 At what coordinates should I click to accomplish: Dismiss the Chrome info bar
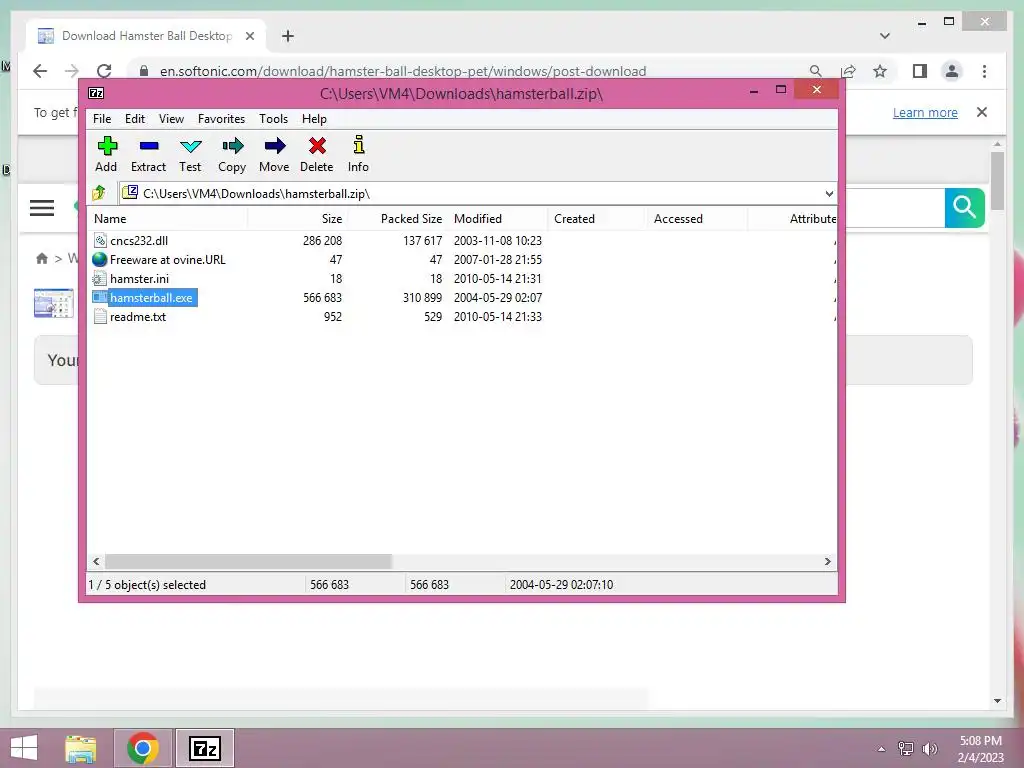point(982,112)
